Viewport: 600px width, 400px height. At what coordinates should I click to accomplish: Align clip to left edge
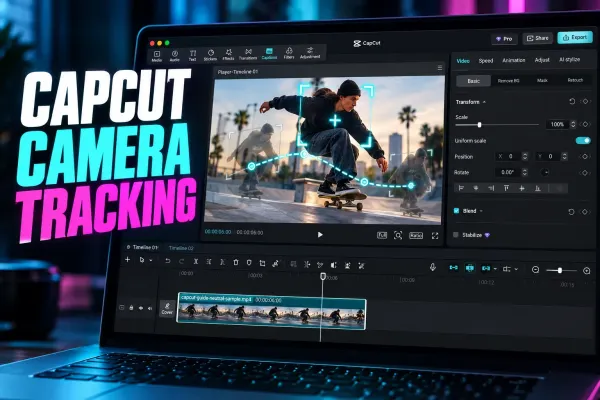tap(461, 188)
